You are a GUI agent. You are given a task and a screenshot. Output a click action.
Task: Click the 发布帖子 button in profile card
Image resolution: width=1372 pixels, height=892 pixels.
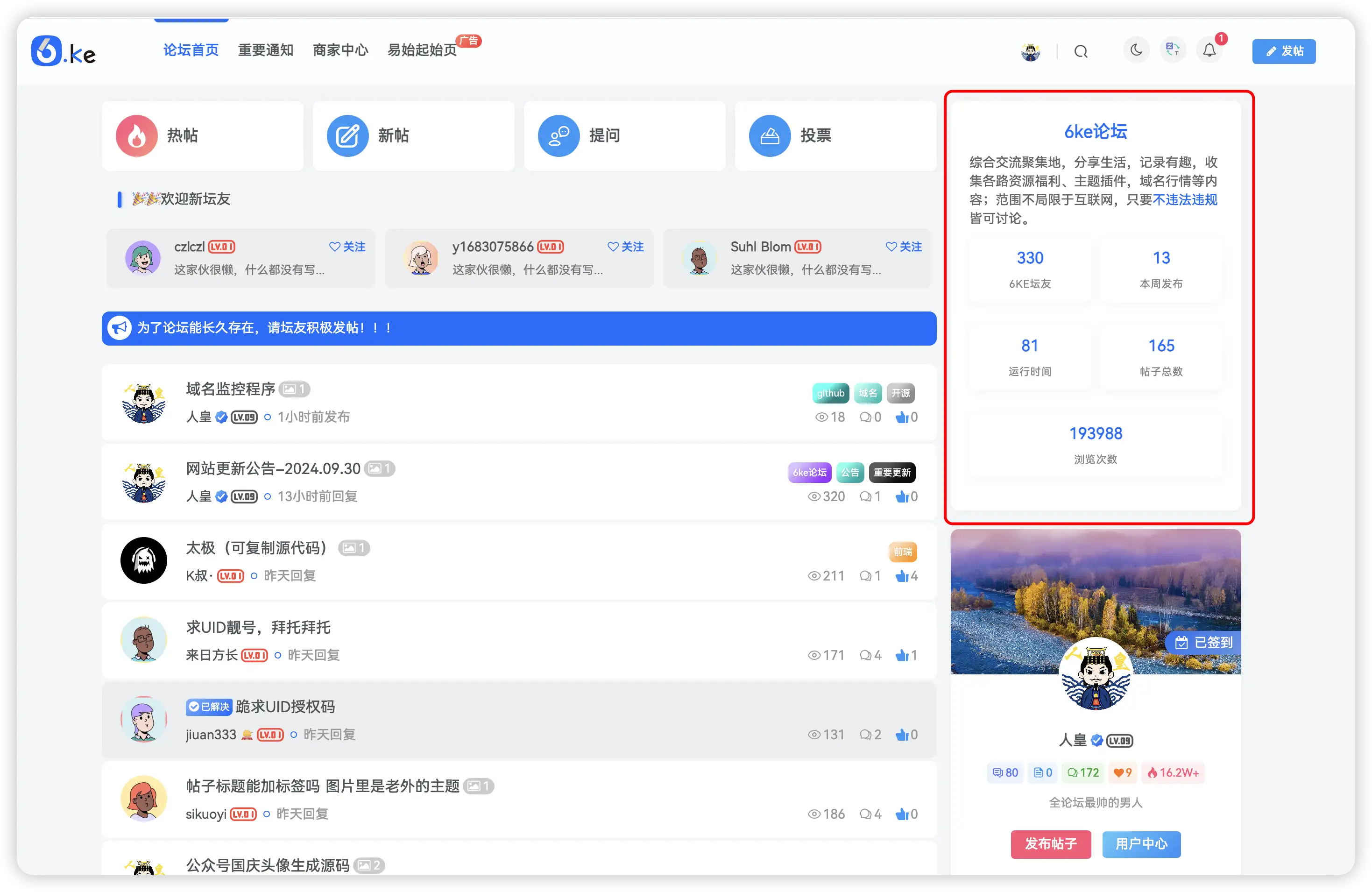(x=1050, y=844)
